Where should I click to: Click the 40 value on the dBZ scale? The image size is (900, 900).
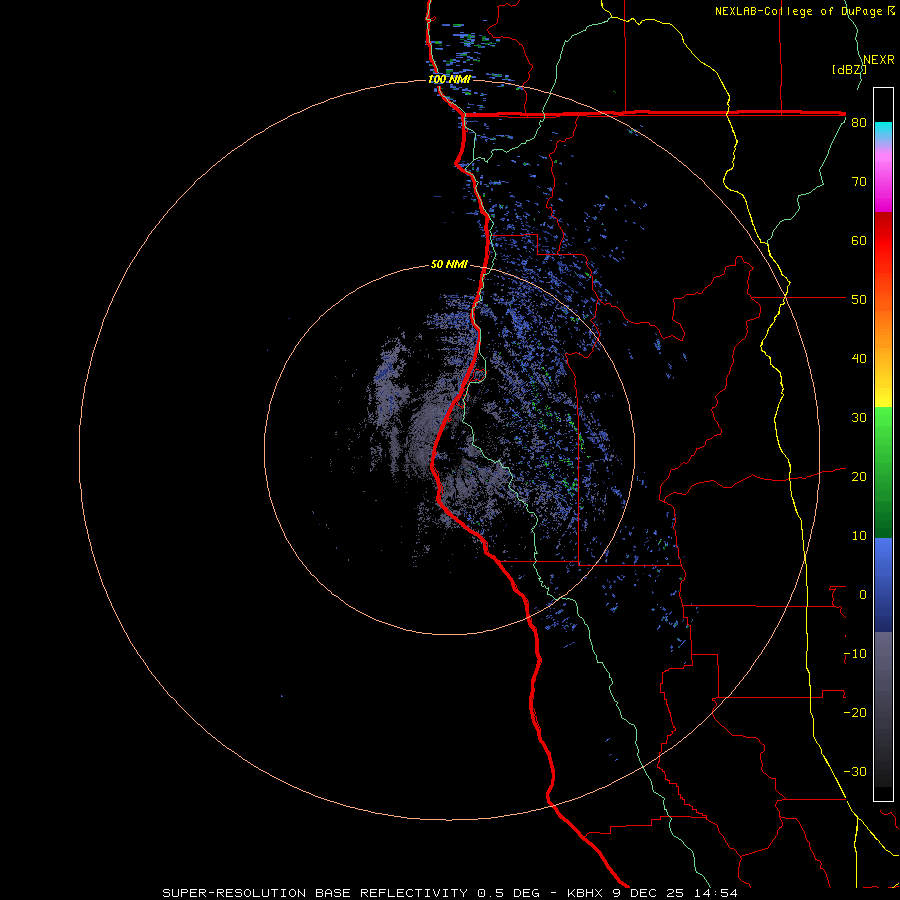point(859,359)
